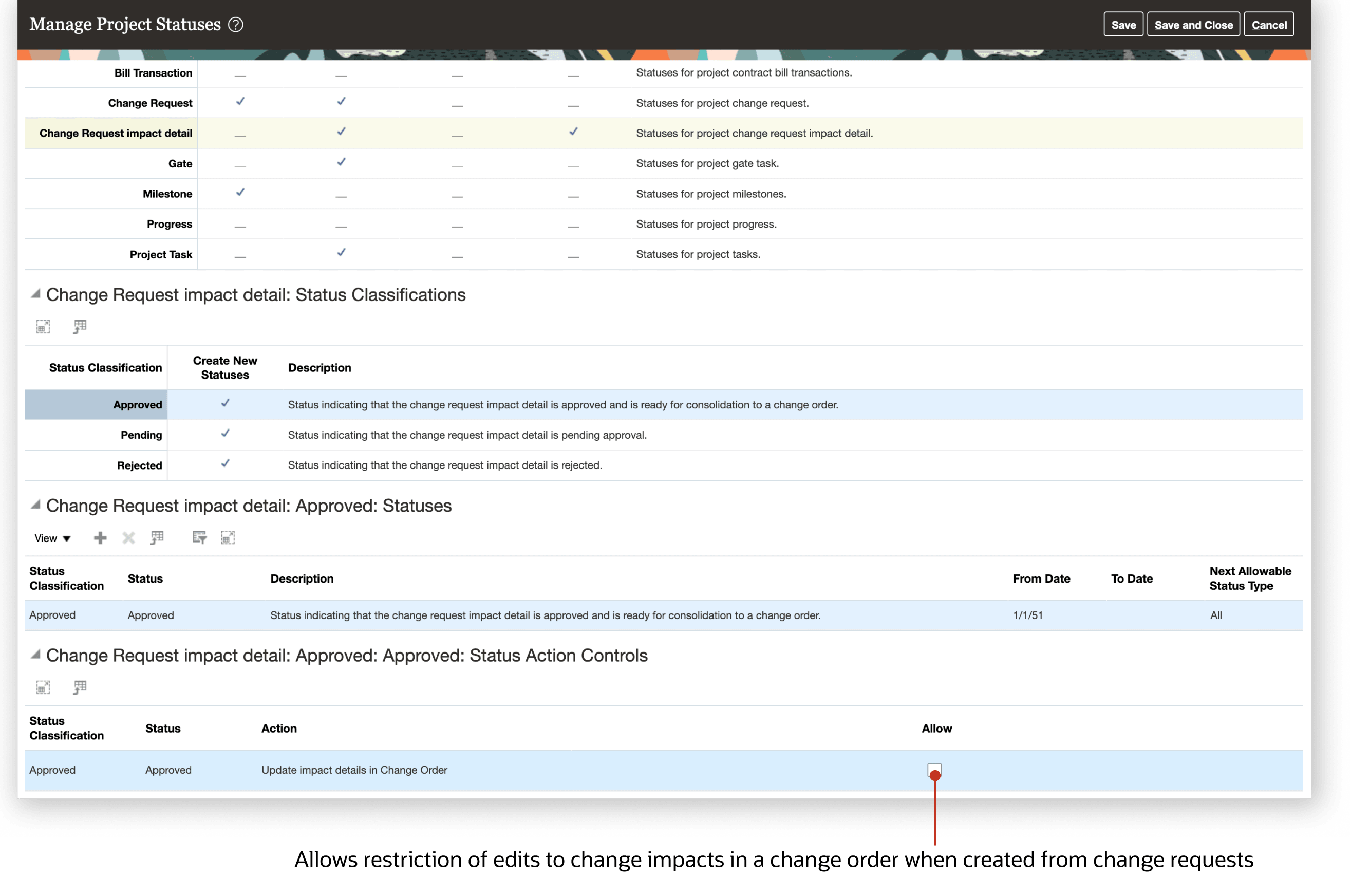
Task: Delete the selected status row
Action: (x=128, y=538)
